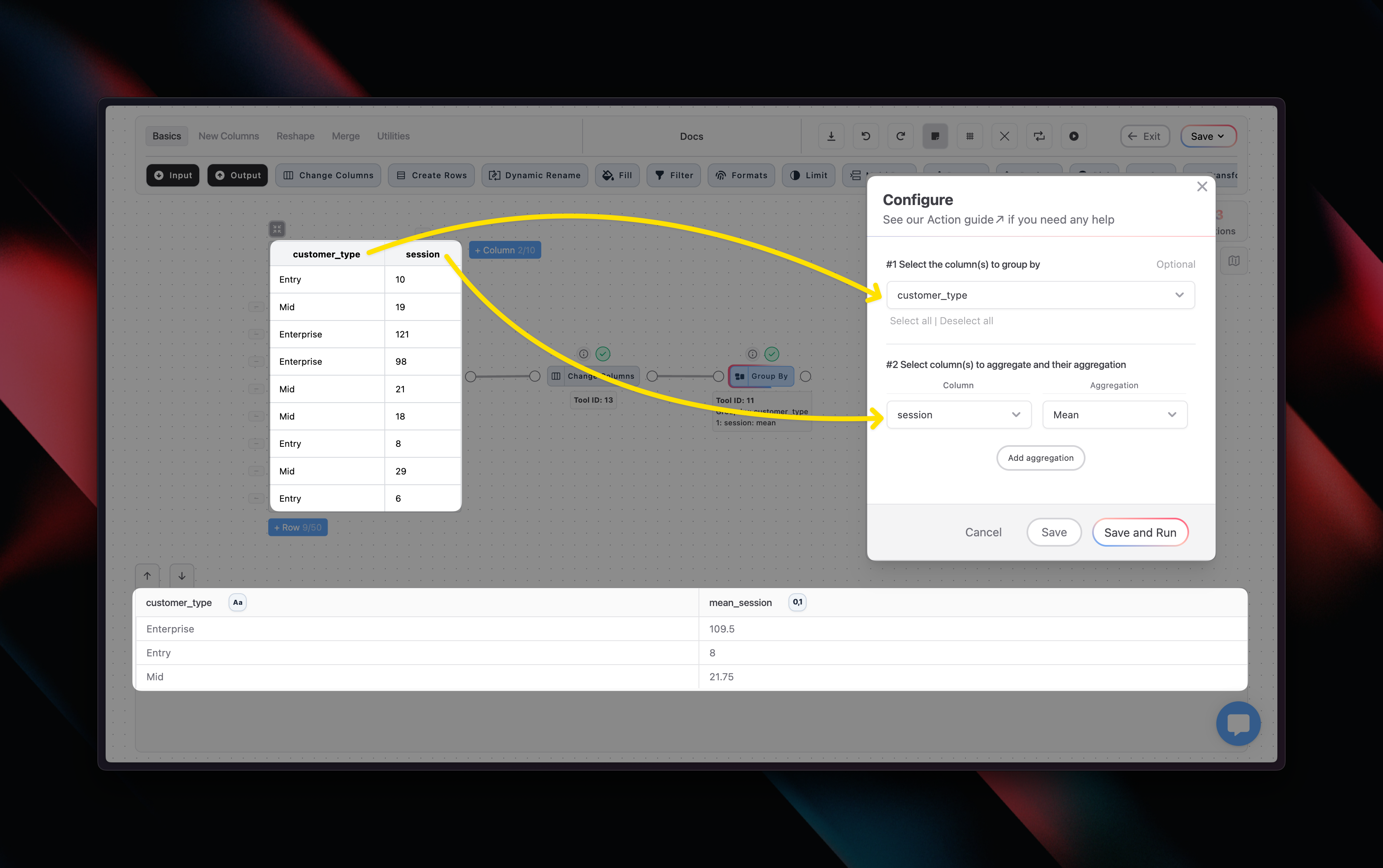The width and height of the screenshot is (1383, 868).
Task: Click the results cell with value 109.5
Action: coord(972,629)
